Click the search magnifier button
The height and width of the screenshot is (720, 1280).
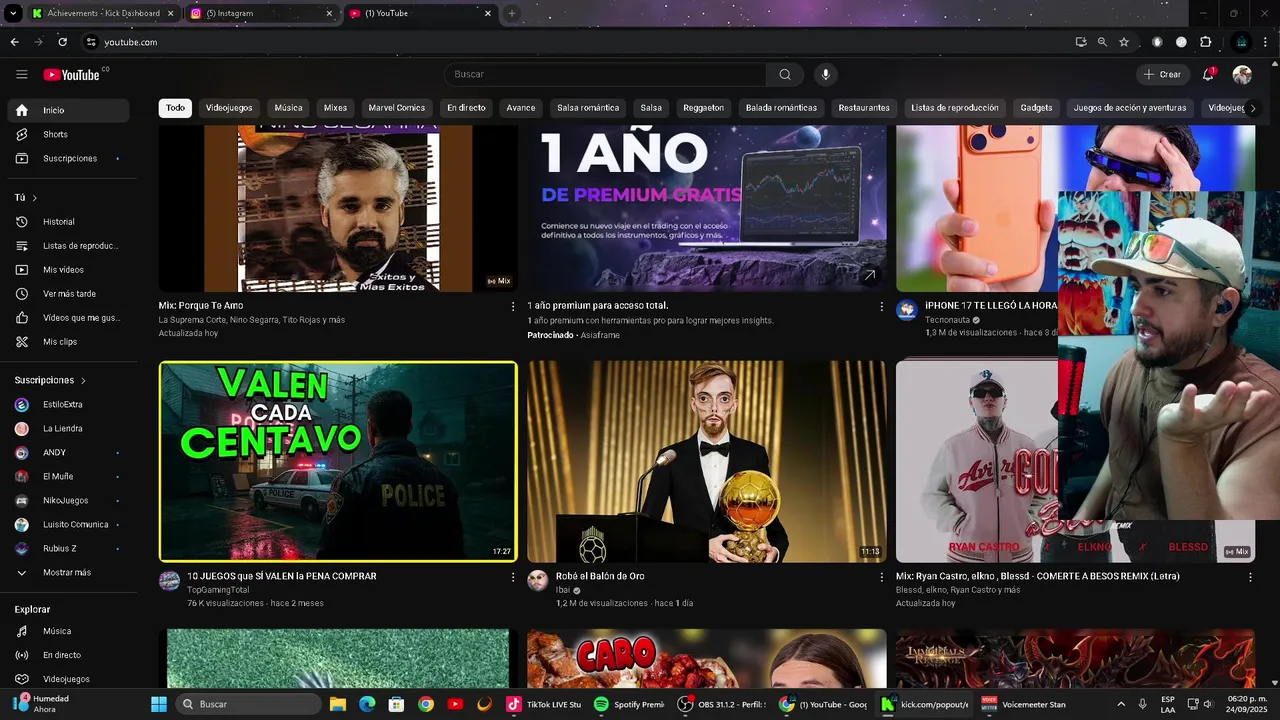(785, 74)
